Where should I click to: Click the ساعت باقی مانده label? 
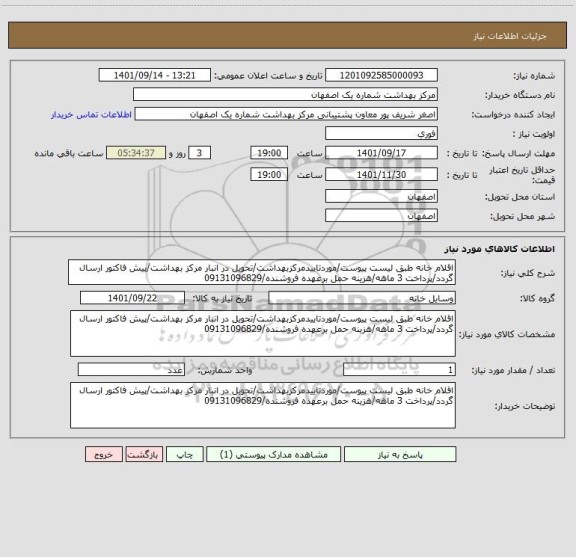69,153
